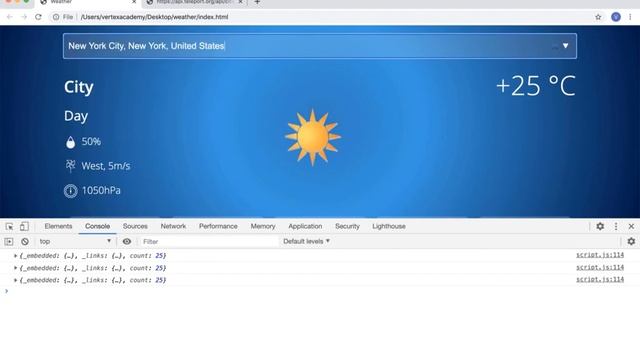Viewport: 640px width, 360px height.
Task: Click the address bar file path
Action: coord(154,17)
